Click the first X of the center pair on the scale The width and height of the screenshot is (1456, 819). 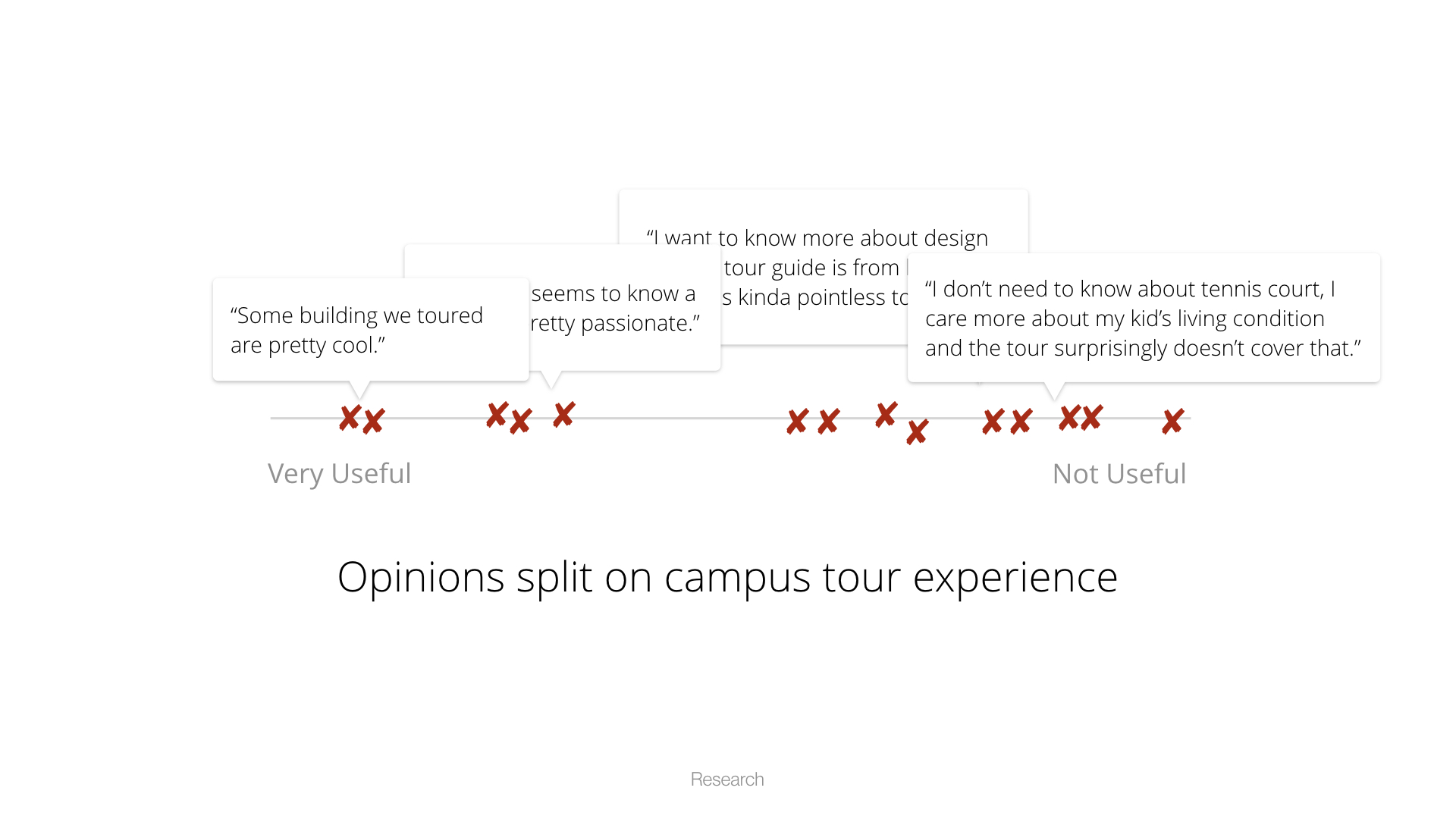(x=797, y=421)
